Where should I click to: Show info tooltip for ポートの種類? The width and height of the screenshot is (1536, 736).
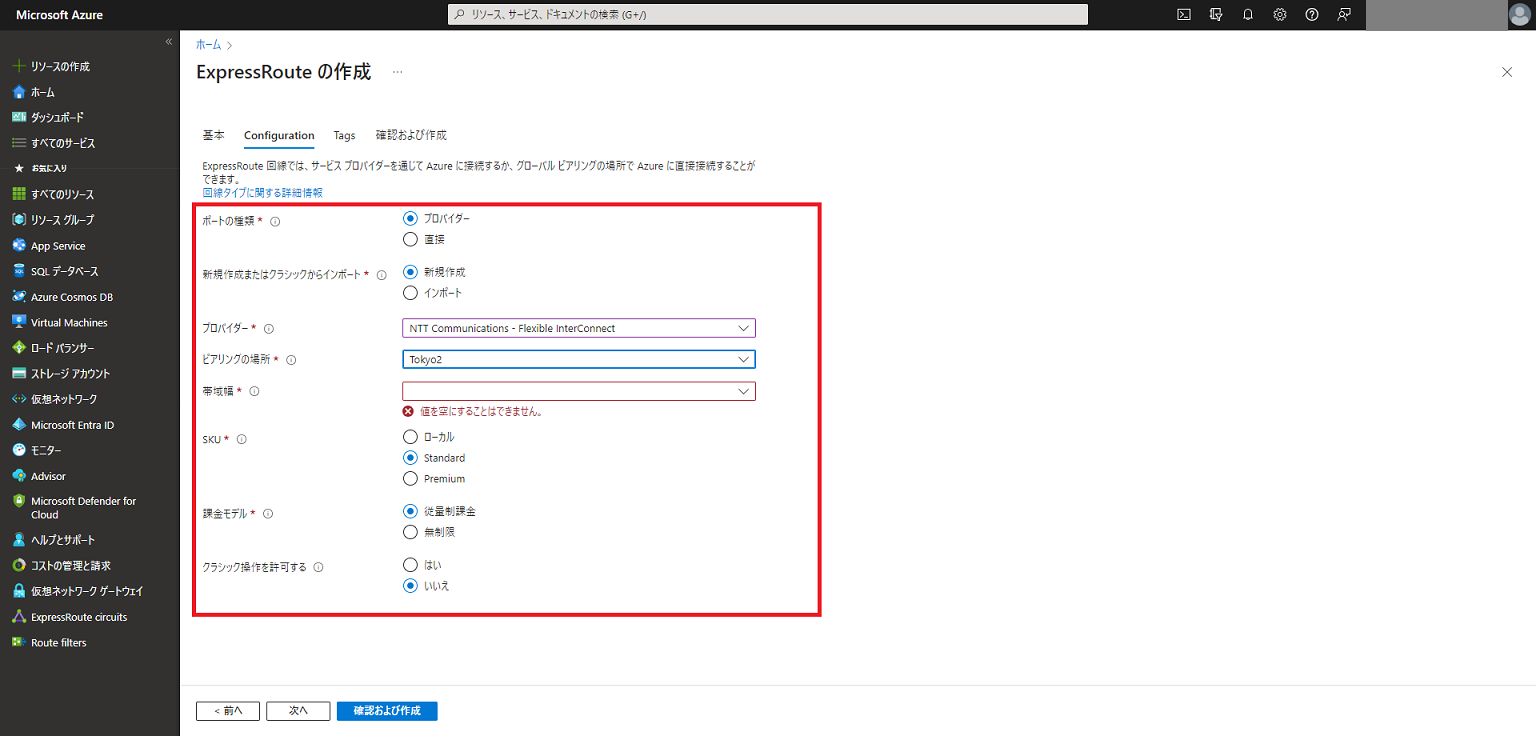coord(275,222)
